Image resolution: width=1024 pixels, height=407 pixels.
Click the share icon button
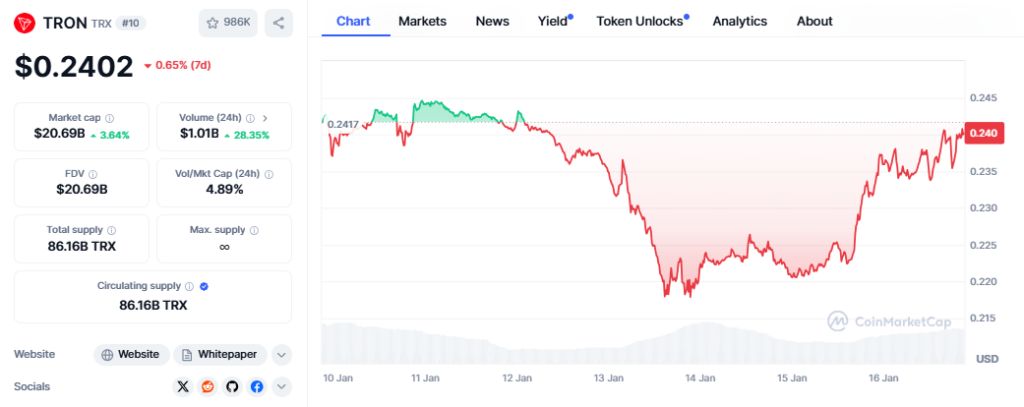click(279, 22)
